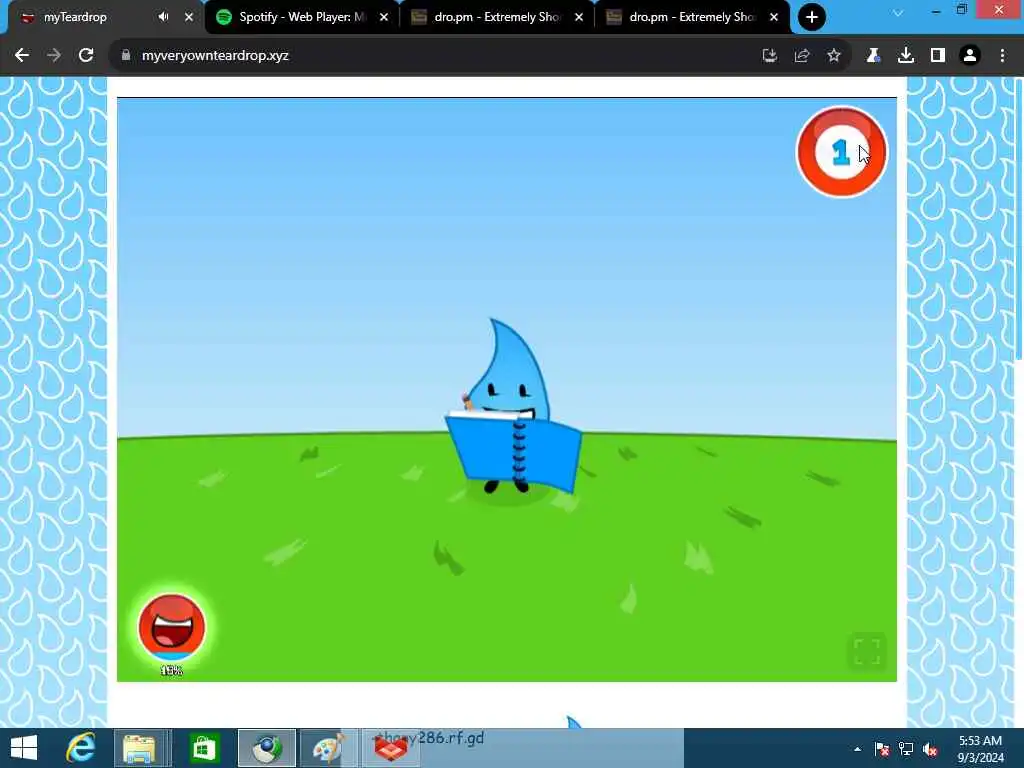Image resolution: width=1024 pixels, height=768 pixels.
Task: Open File Explorer from taskbar
Action: (x=139, y=748)
